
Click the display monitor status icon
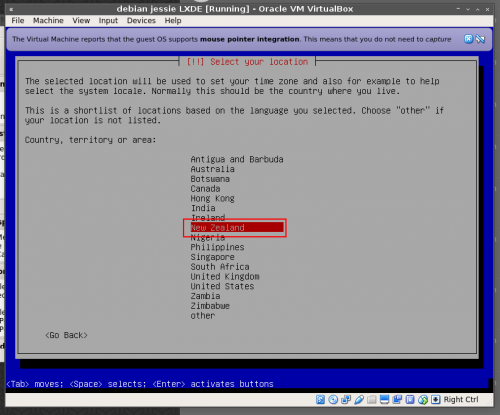[x=384, y=399]
